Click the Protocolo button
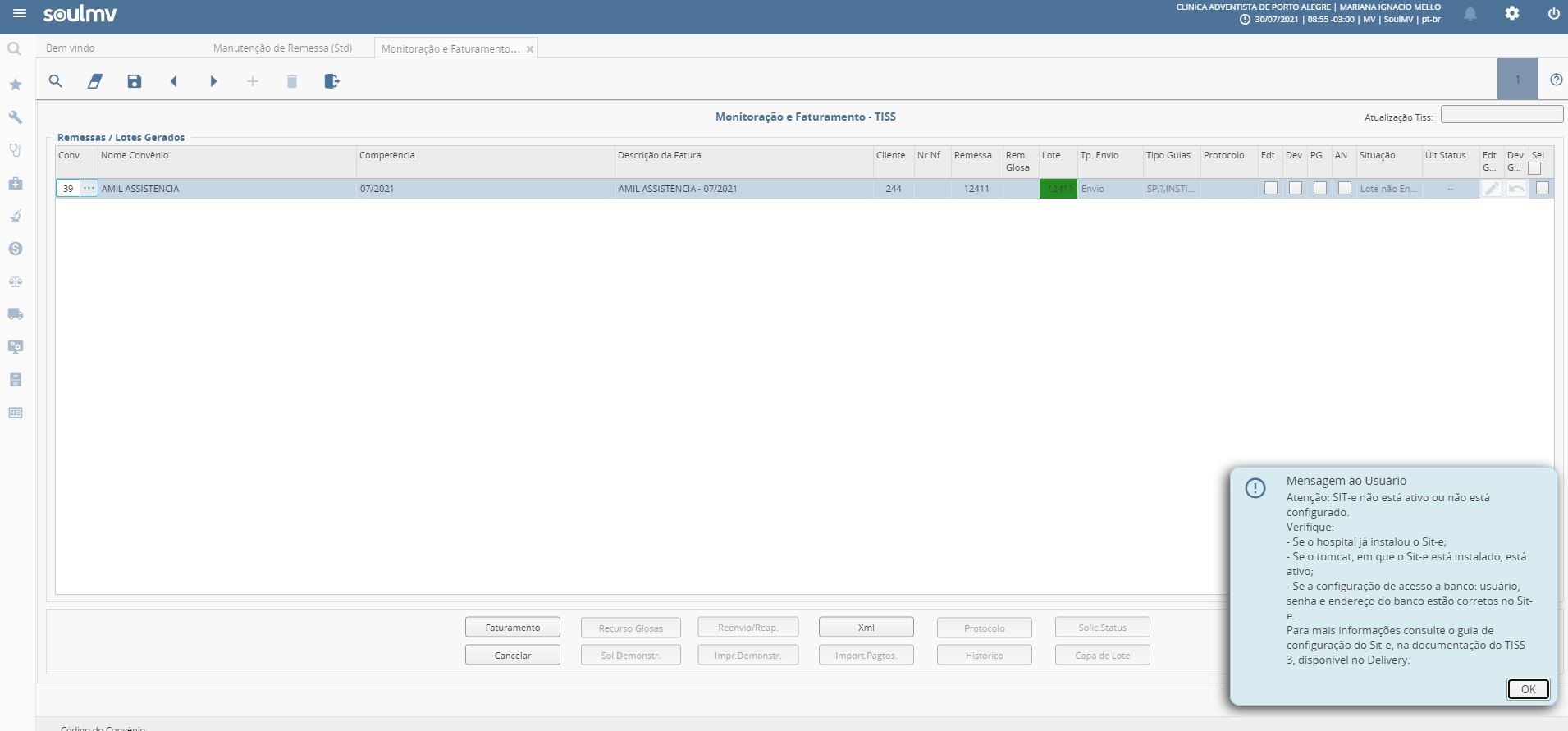 985,628
